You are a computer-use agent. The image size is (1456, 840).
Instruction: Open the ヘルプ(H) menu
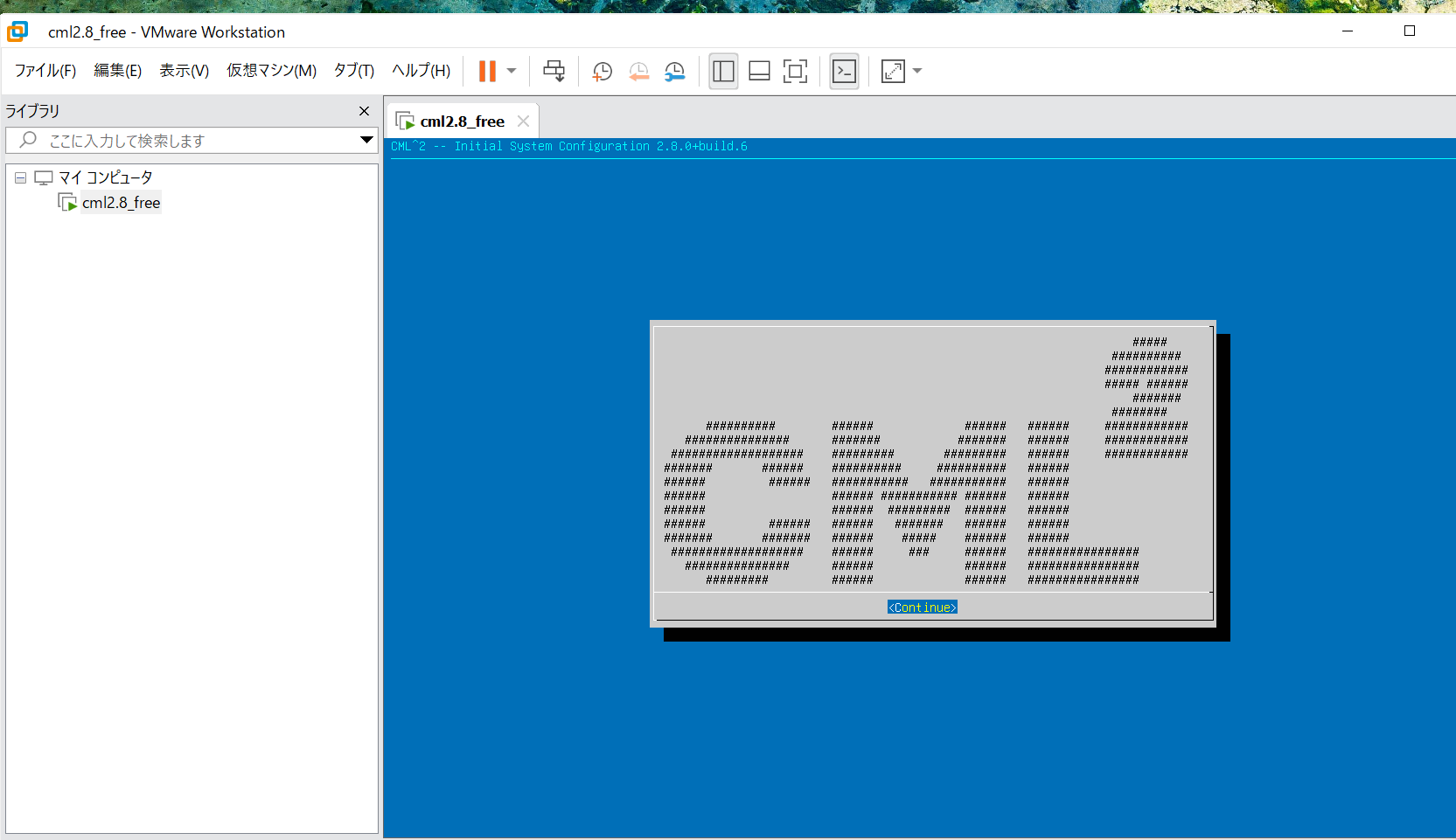[421, 71]
